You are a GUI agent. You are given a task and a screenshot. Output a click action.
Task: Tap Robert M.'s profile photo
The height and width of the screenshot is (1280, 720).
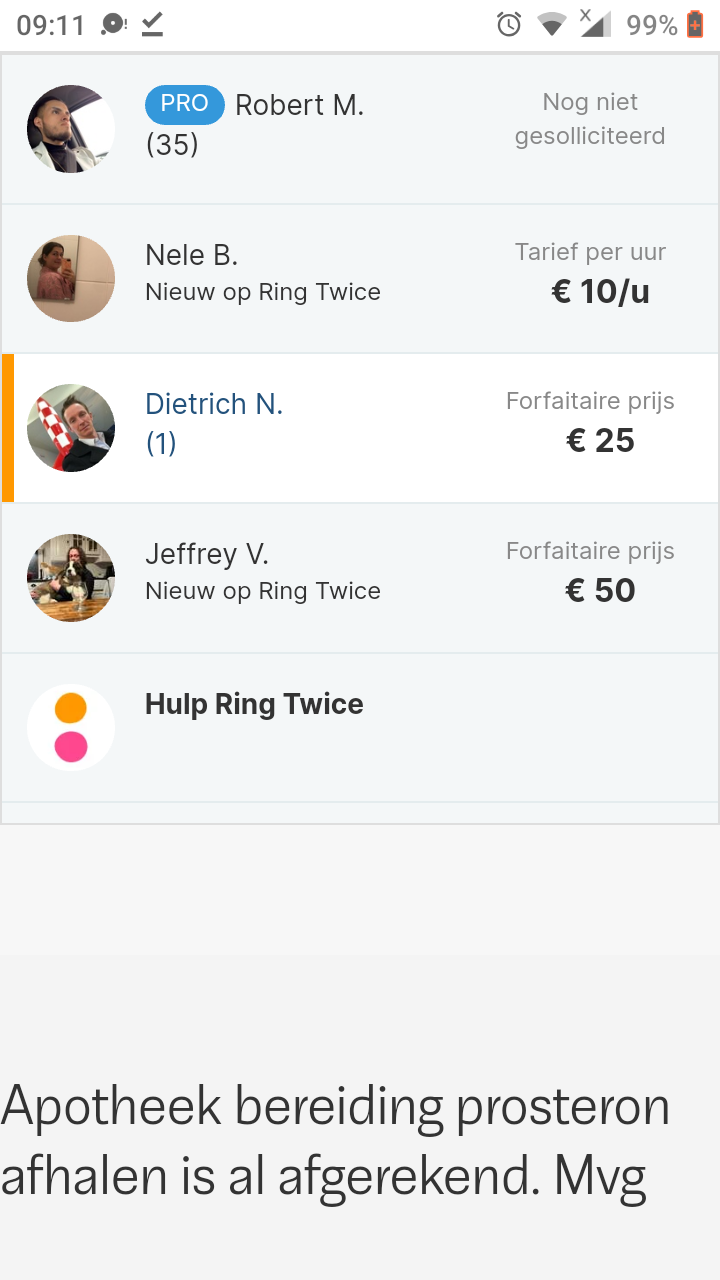point(71,129)
